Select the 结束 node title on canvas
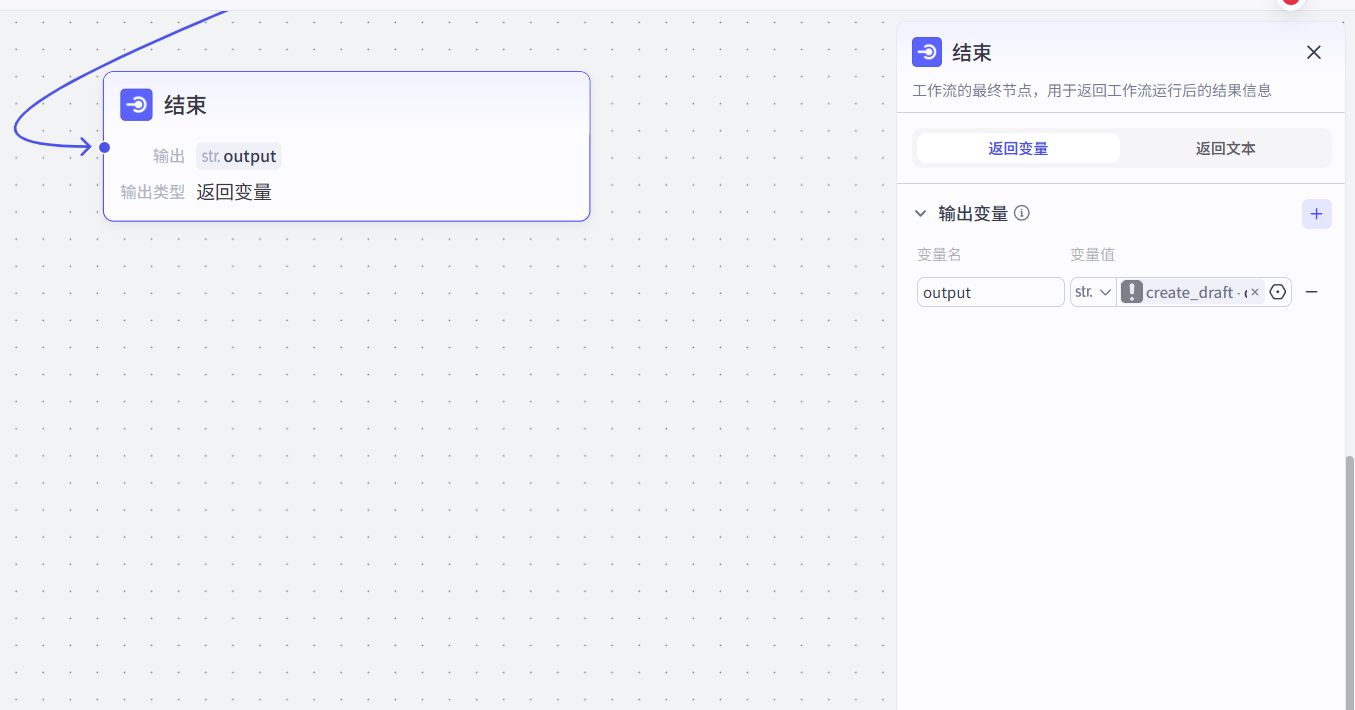 [185, 105]
